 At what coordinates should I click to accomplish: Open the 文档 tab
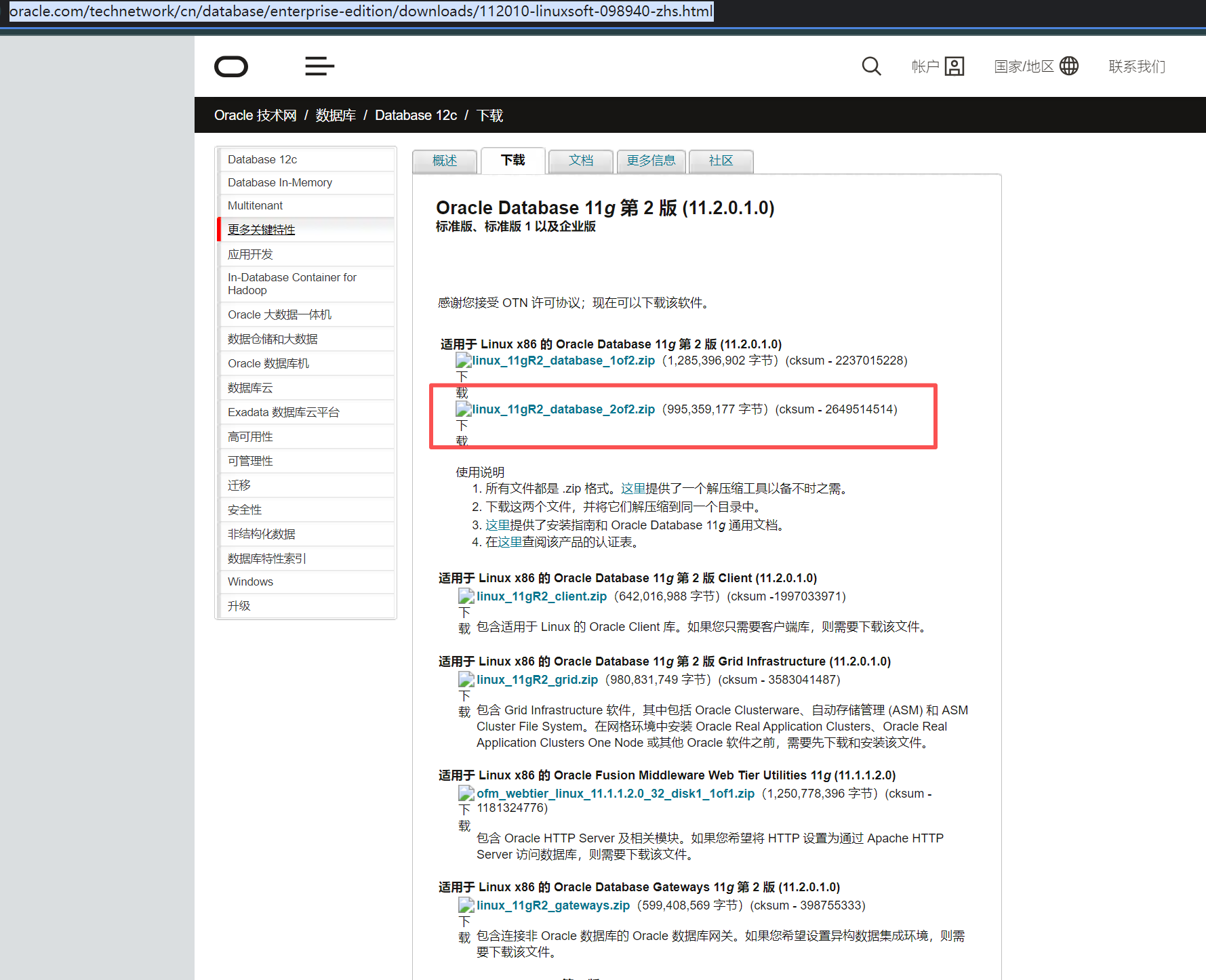tap(581, 161)
